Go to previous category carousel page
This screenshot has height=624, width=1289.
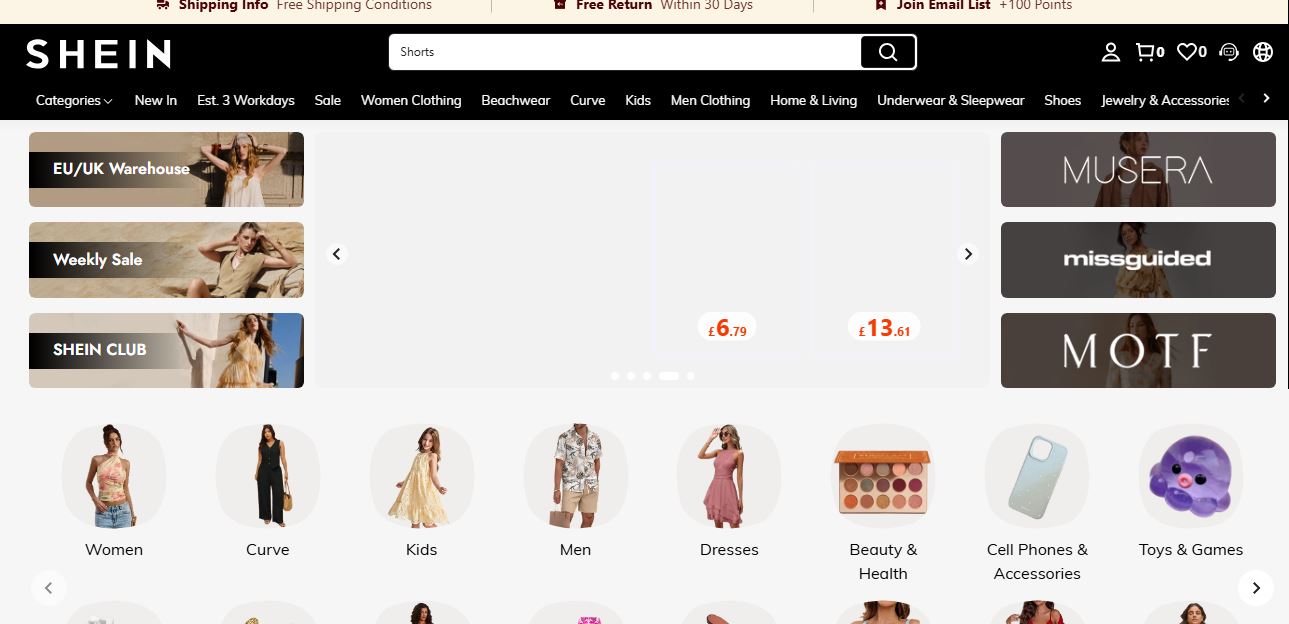[49, 588]
